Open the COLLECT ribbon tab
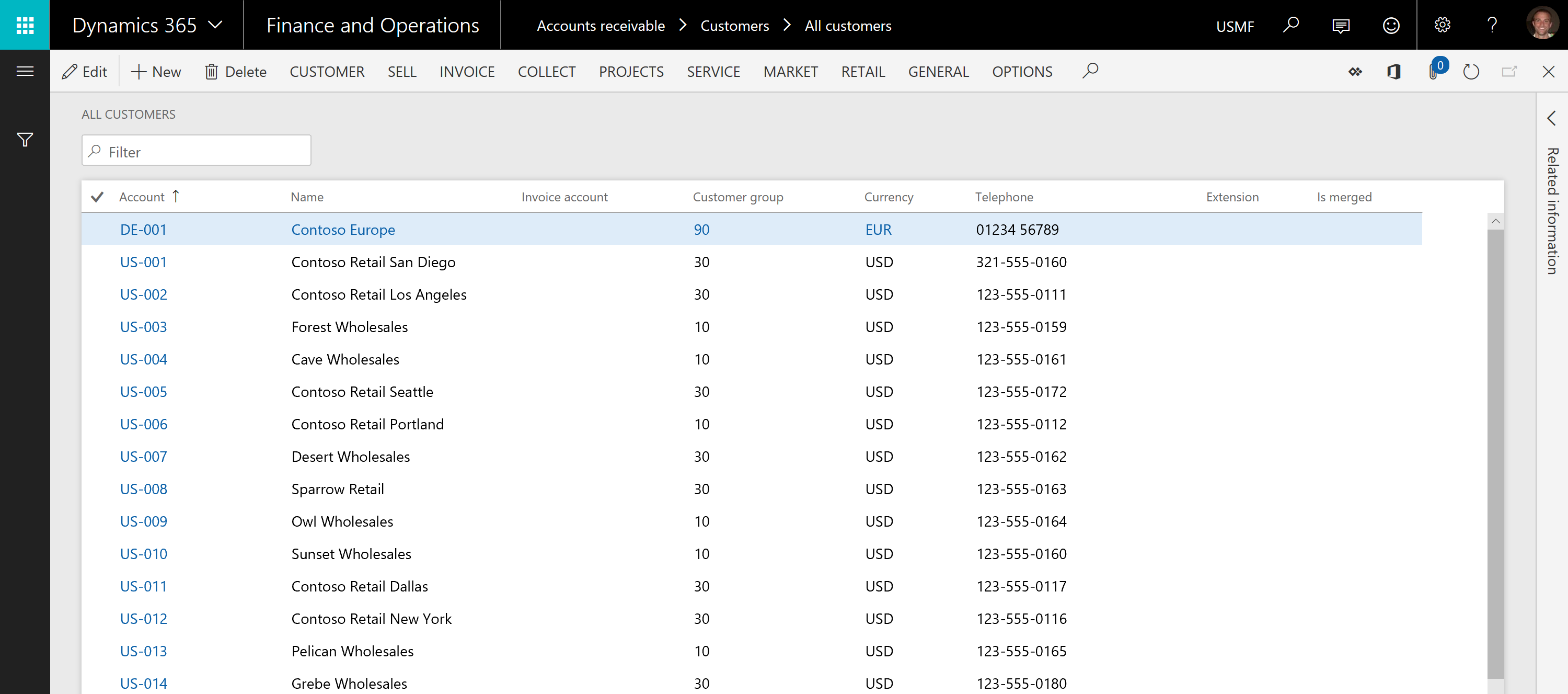This screenshot has width=1568, height=694. click(x=547, y=71)
